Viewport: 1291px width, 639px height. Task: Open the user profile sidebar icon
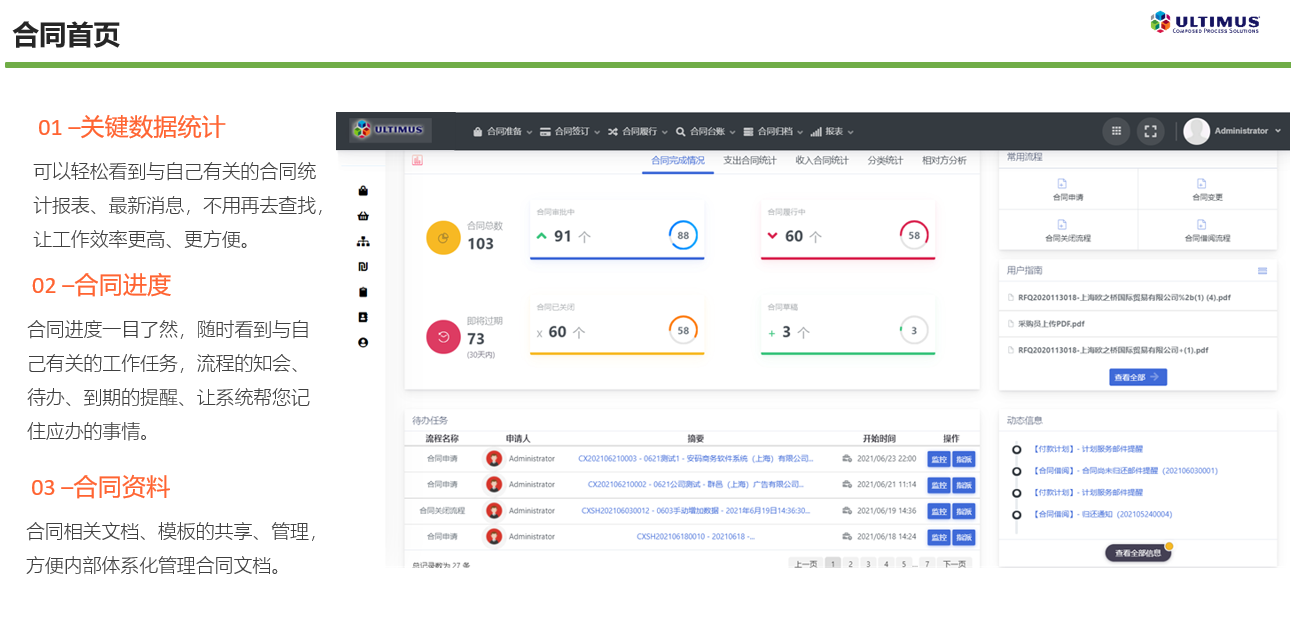point(363,342)
